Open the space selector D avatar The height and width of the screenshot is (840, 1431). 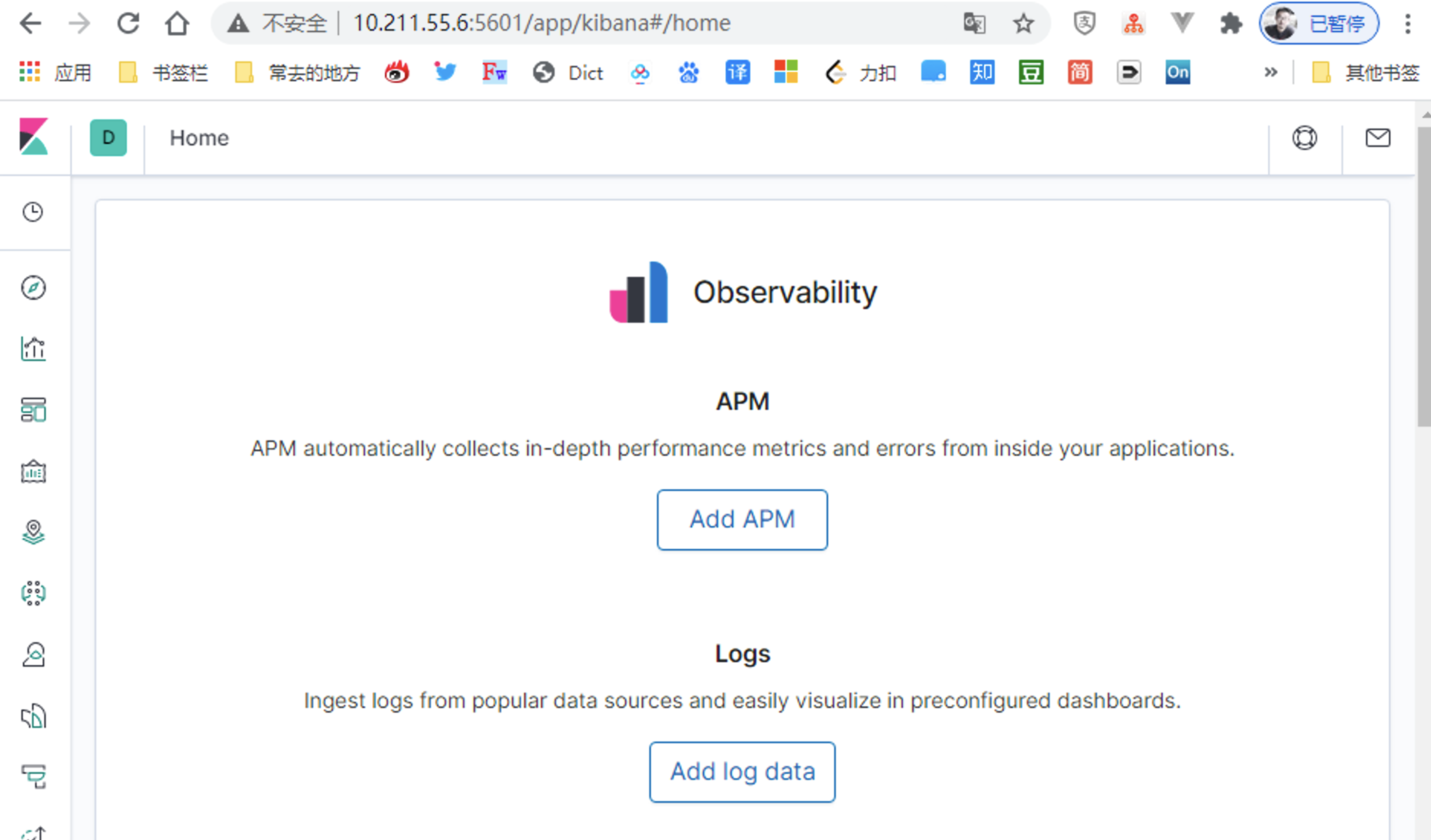[108, 138]
